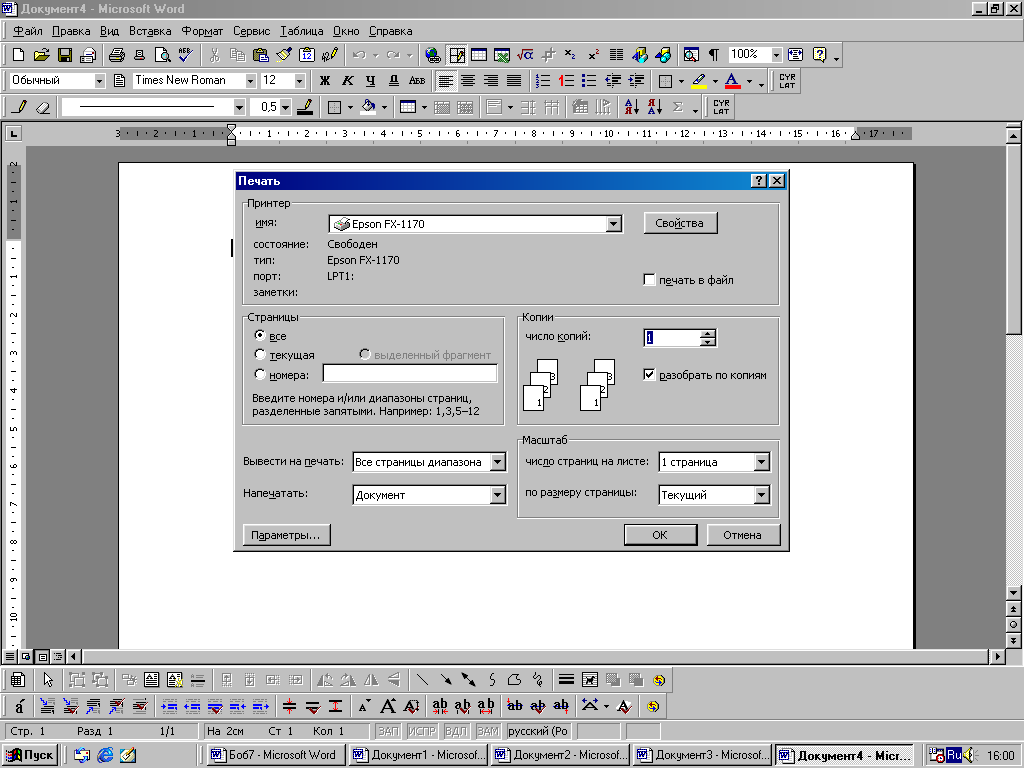Switch to Документ1 in the taskbar

[418, 755]
